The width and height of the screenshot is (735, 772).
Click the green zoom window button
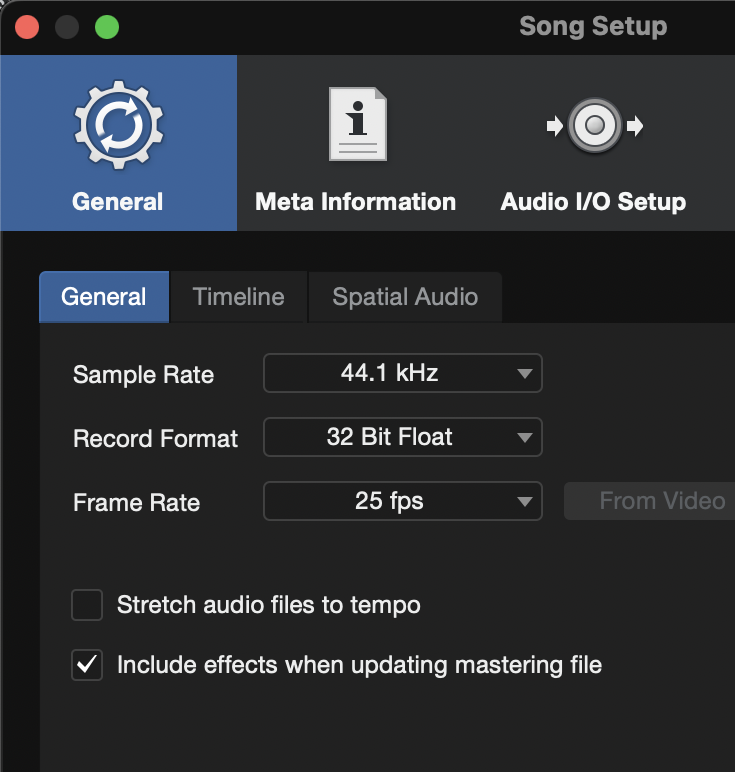click(x=107, y=27)
